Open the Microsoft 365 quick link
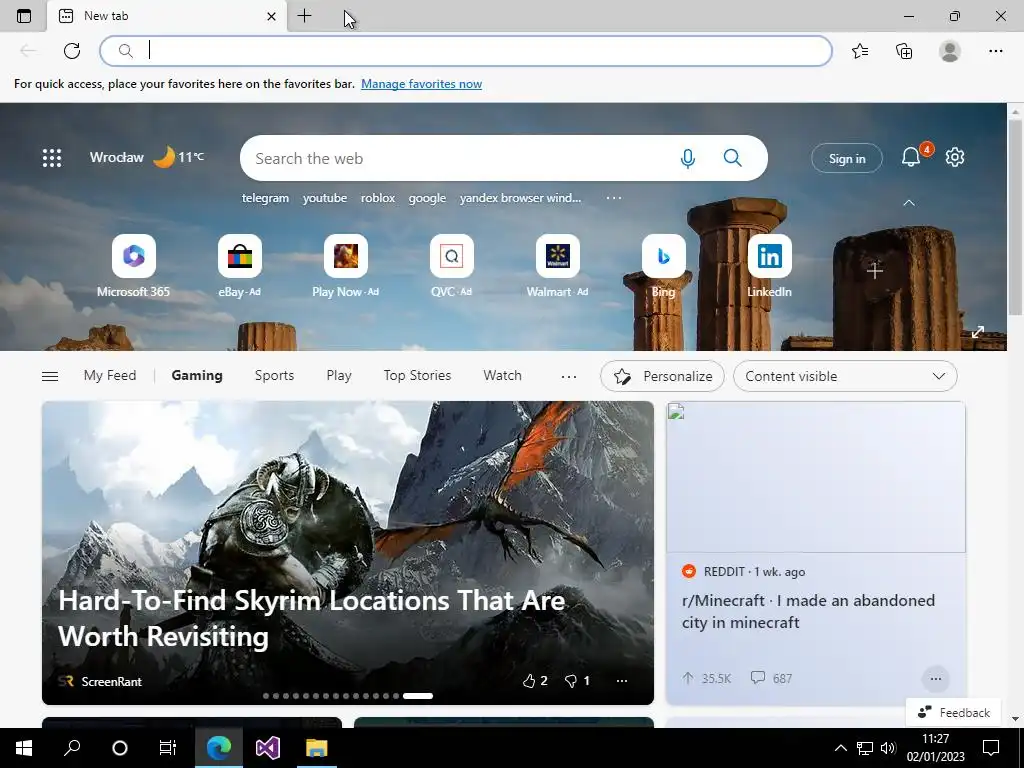Image resolution: width=1024 pixels, height=768 pixels. tap(133, 266)
